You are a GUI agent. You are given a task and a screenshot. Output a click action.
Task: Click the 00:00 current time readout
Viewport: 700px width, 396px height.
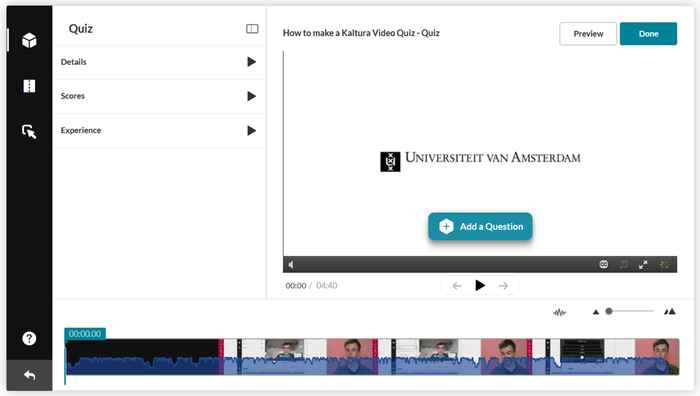(x=296, y=286)
